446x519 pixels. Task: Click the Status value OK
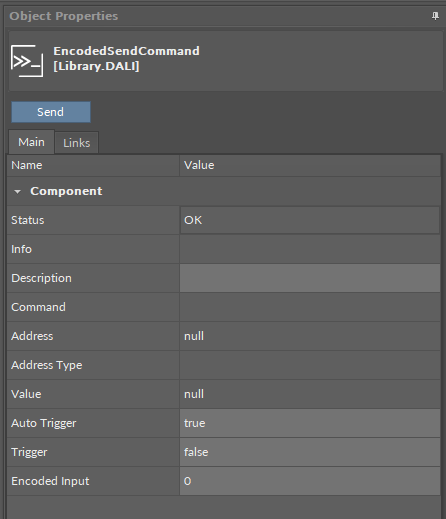(310, 220)
